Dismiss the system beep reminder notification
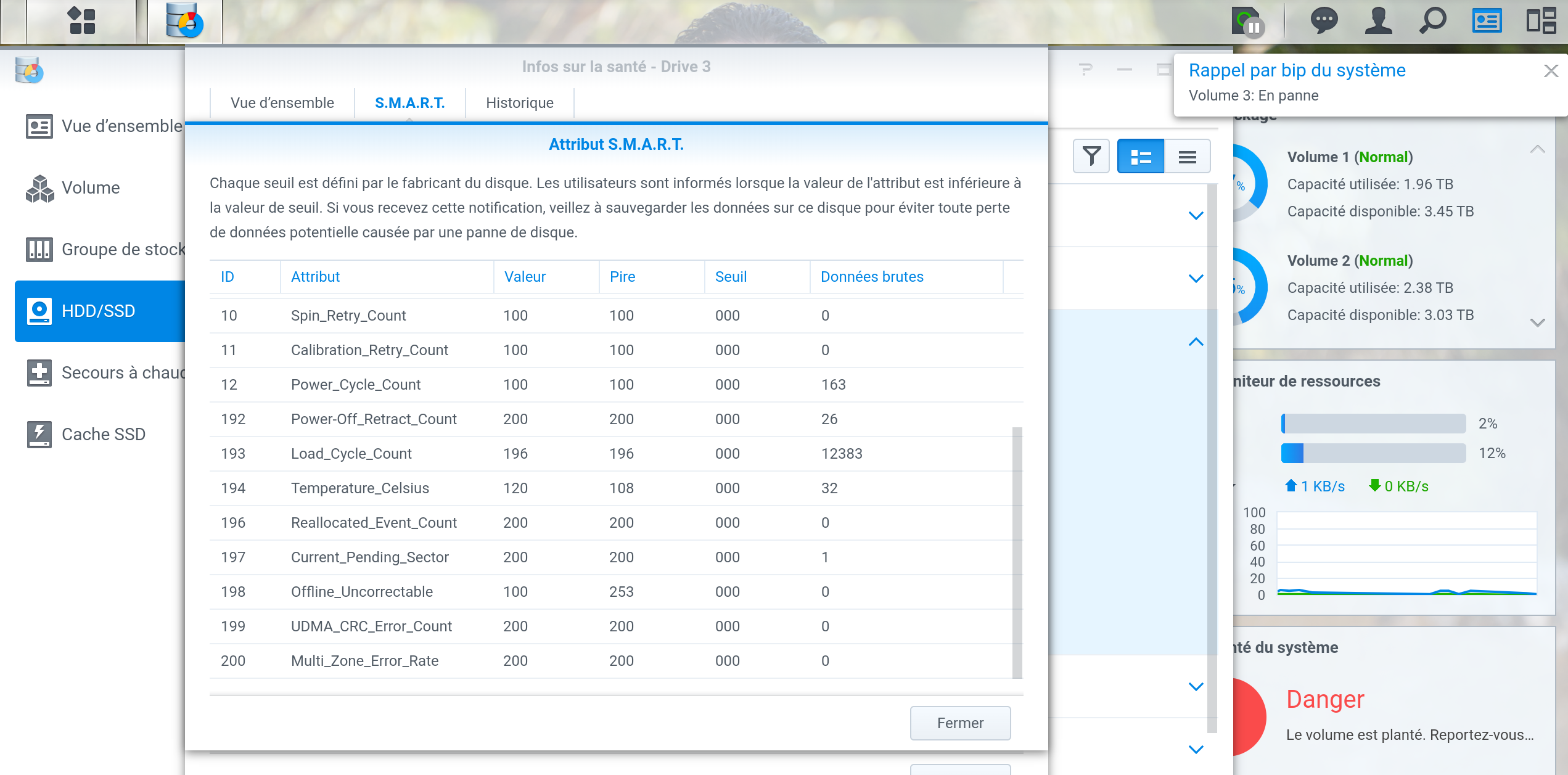Image resolution: width=1568 pixels, height=775 pixels. click(x=1551, y=71)
